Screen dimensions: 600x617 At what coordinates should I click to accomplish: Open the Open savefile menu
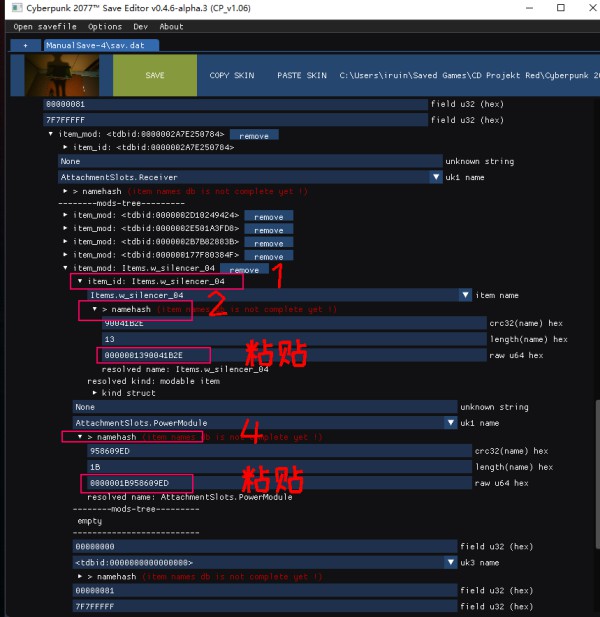tap(46, 27)
